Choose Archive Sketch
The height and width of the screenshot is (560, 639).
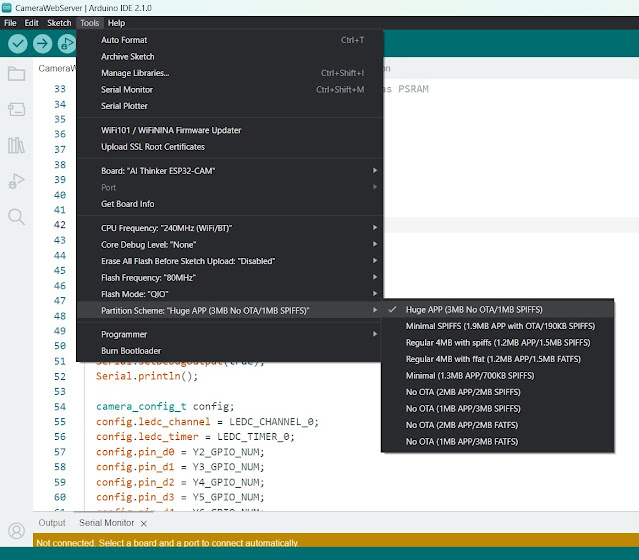[x=230, y=57]
